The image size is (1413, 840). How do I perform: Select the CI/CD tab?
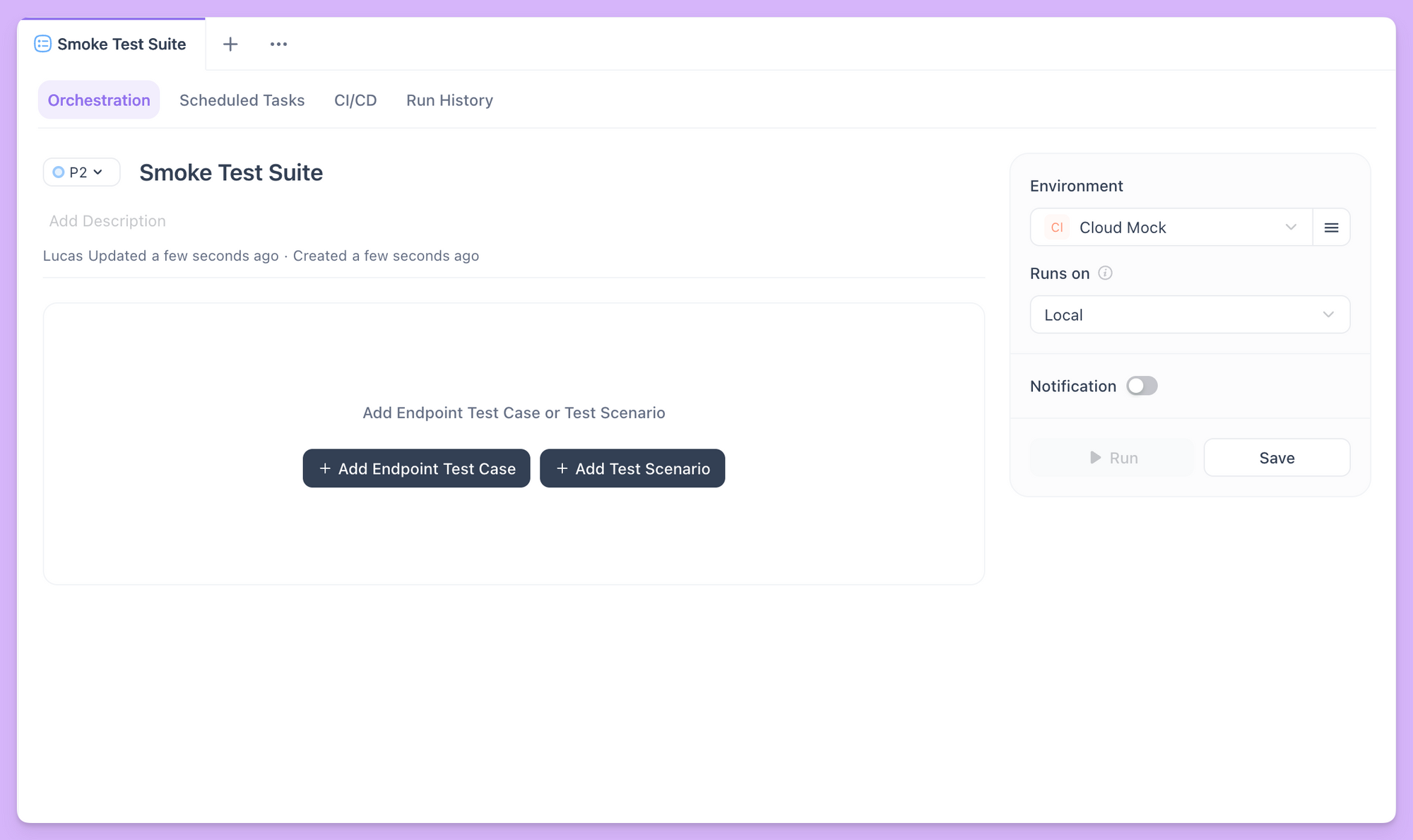point(355,100)
